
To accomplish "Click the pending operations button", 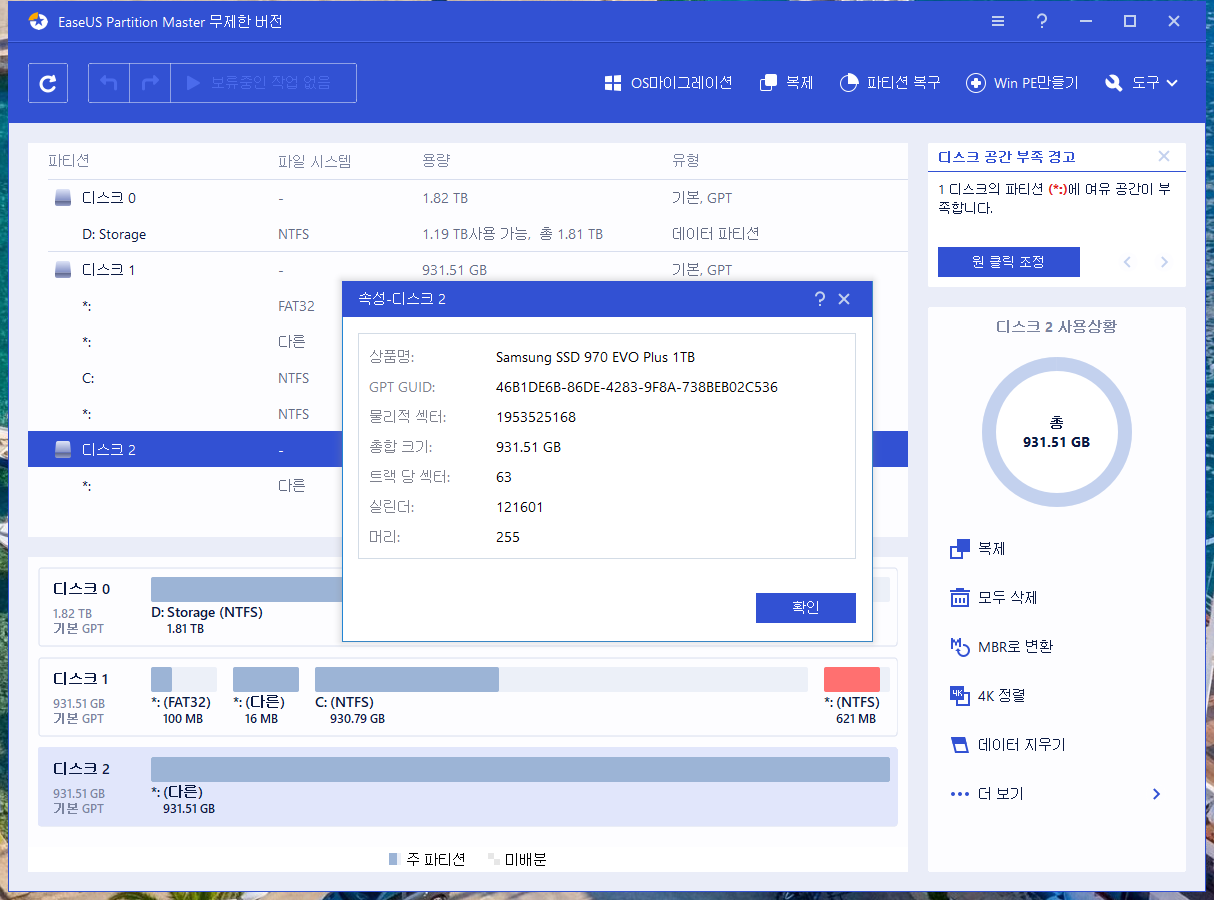I will (x=263, y=83).
